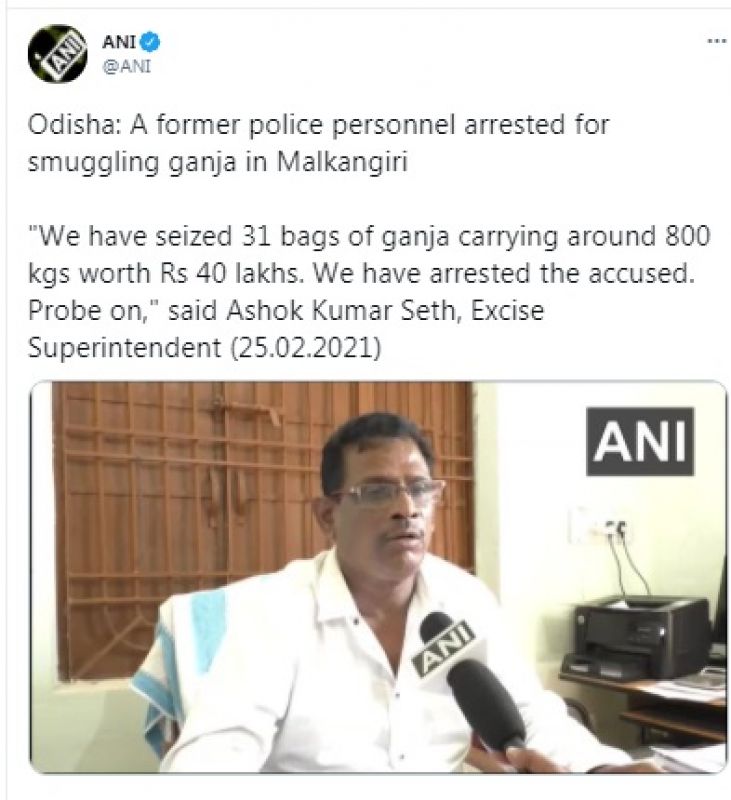Image resolution: width=731 pixels, height=800 pixels.
Task: Click the wall power socket in the video
Action: point(596,526)
